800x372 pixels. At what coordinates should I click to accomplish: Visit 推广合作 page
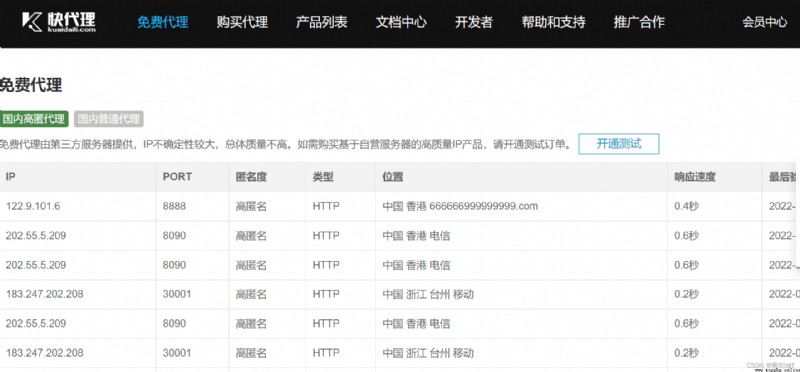(639, 22)
